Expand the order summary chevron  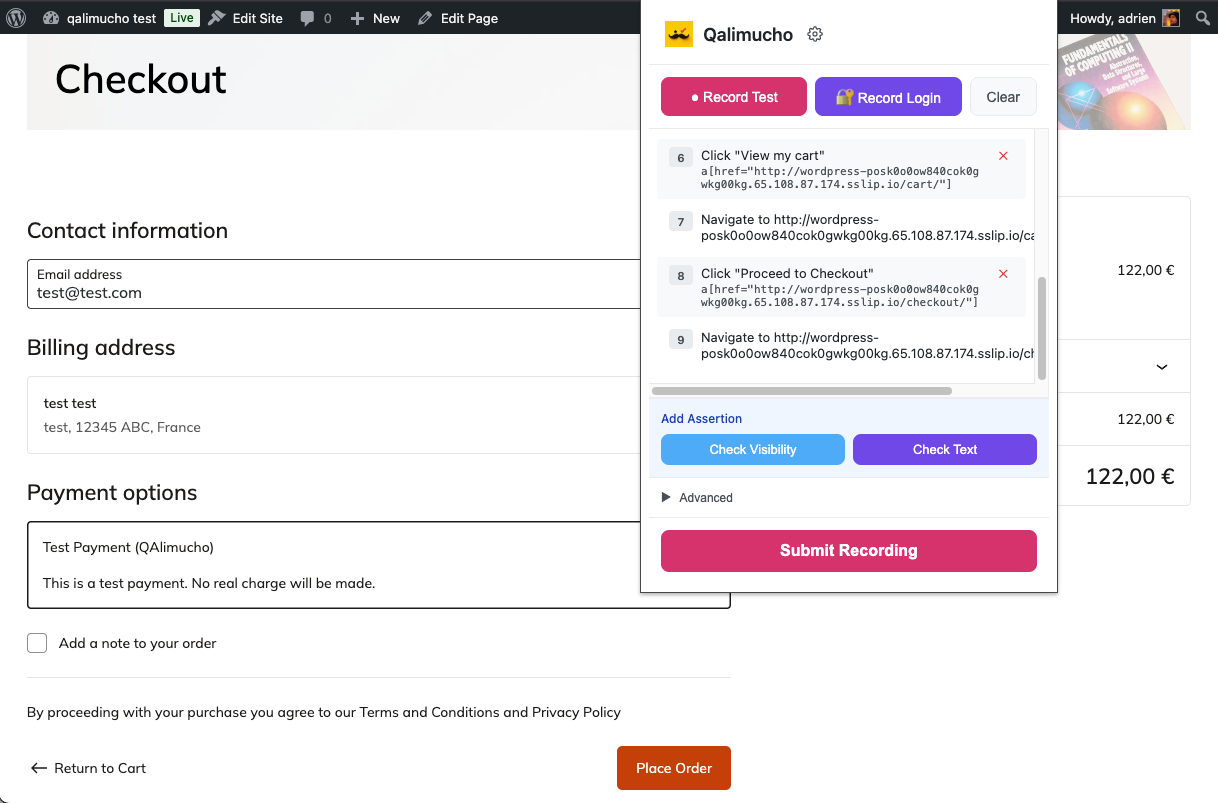tap(1161, 366)
